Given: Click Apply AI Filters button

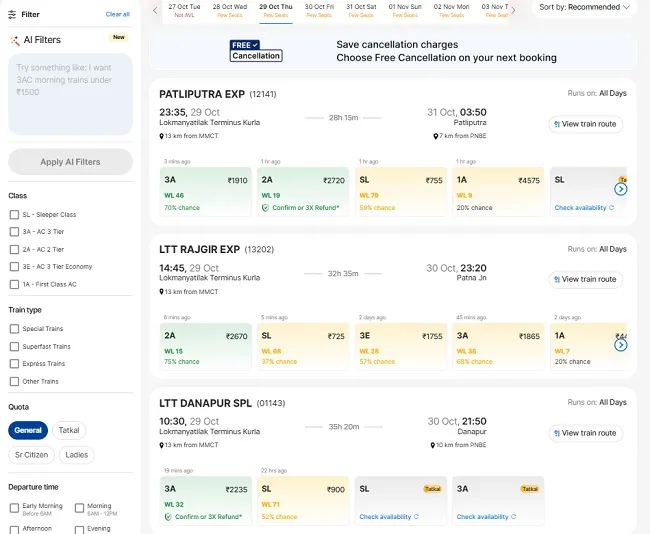Looking at the screenshot, I should coord(70,162).
